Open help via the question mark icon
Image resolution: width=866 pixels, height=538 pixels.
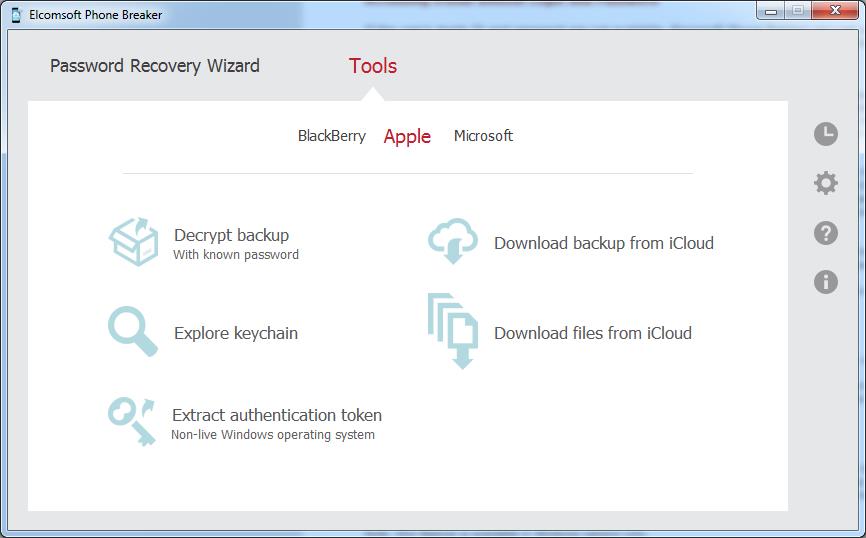pyautogui.click(x=826, y=233)
